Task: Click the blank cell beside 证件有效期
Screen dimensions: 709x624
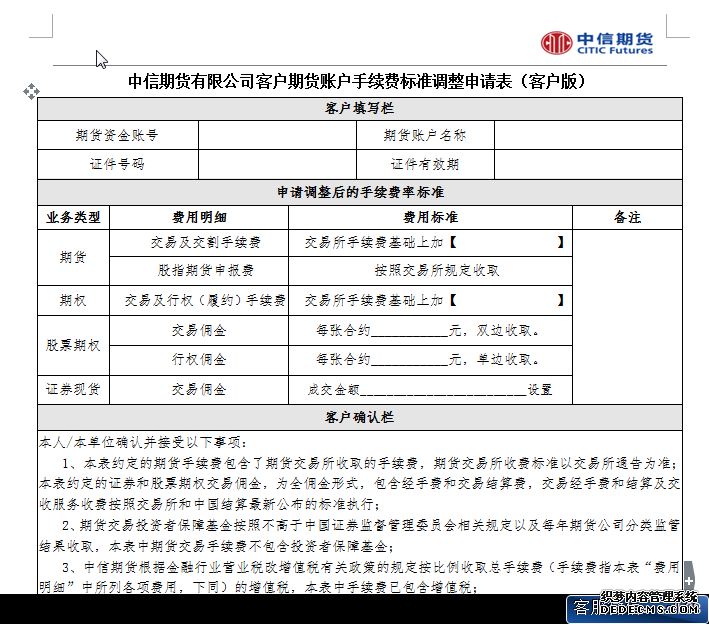Action: 588,164
